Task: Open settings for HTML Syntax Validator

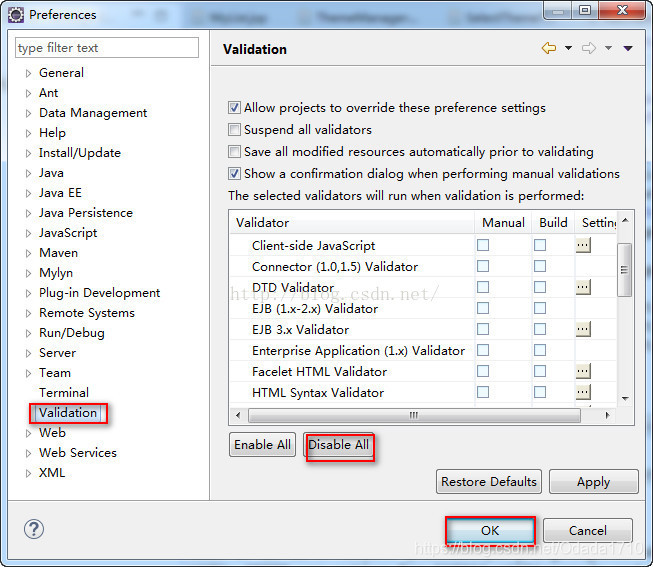Action: 583,392
